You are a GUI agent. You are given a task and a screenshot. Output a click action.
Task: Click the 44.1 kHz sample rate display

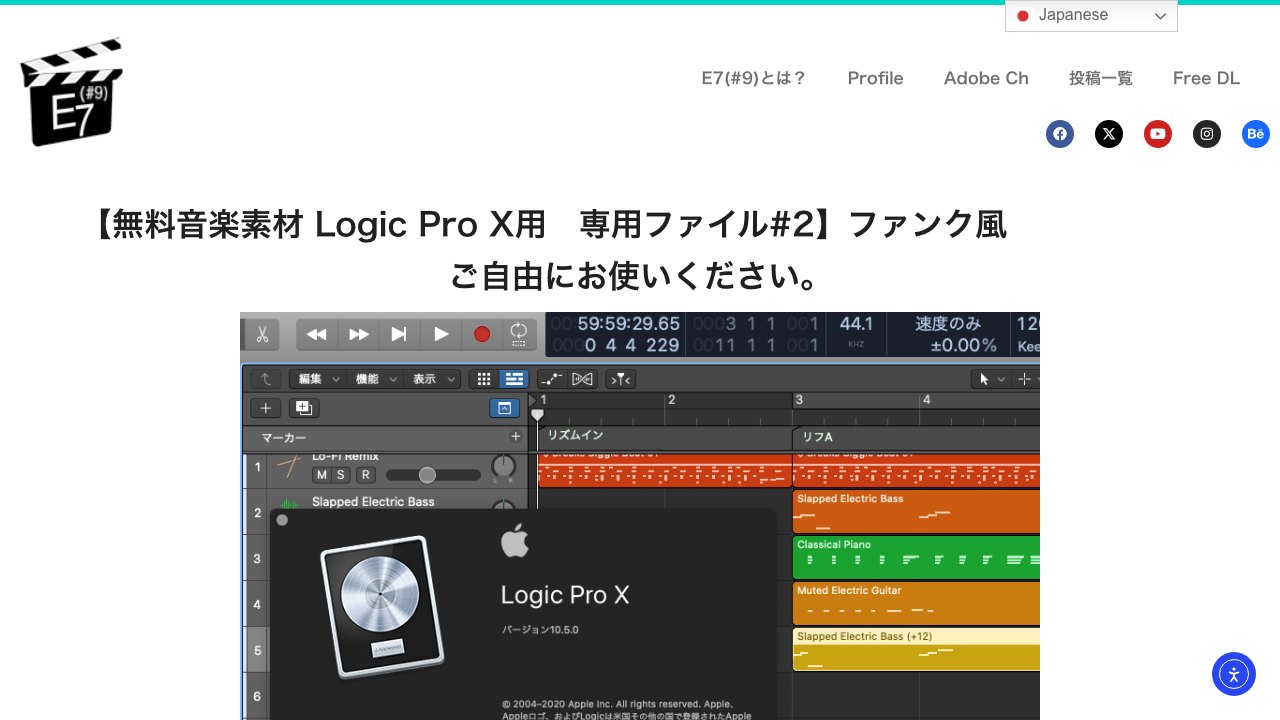click(856, 329)
